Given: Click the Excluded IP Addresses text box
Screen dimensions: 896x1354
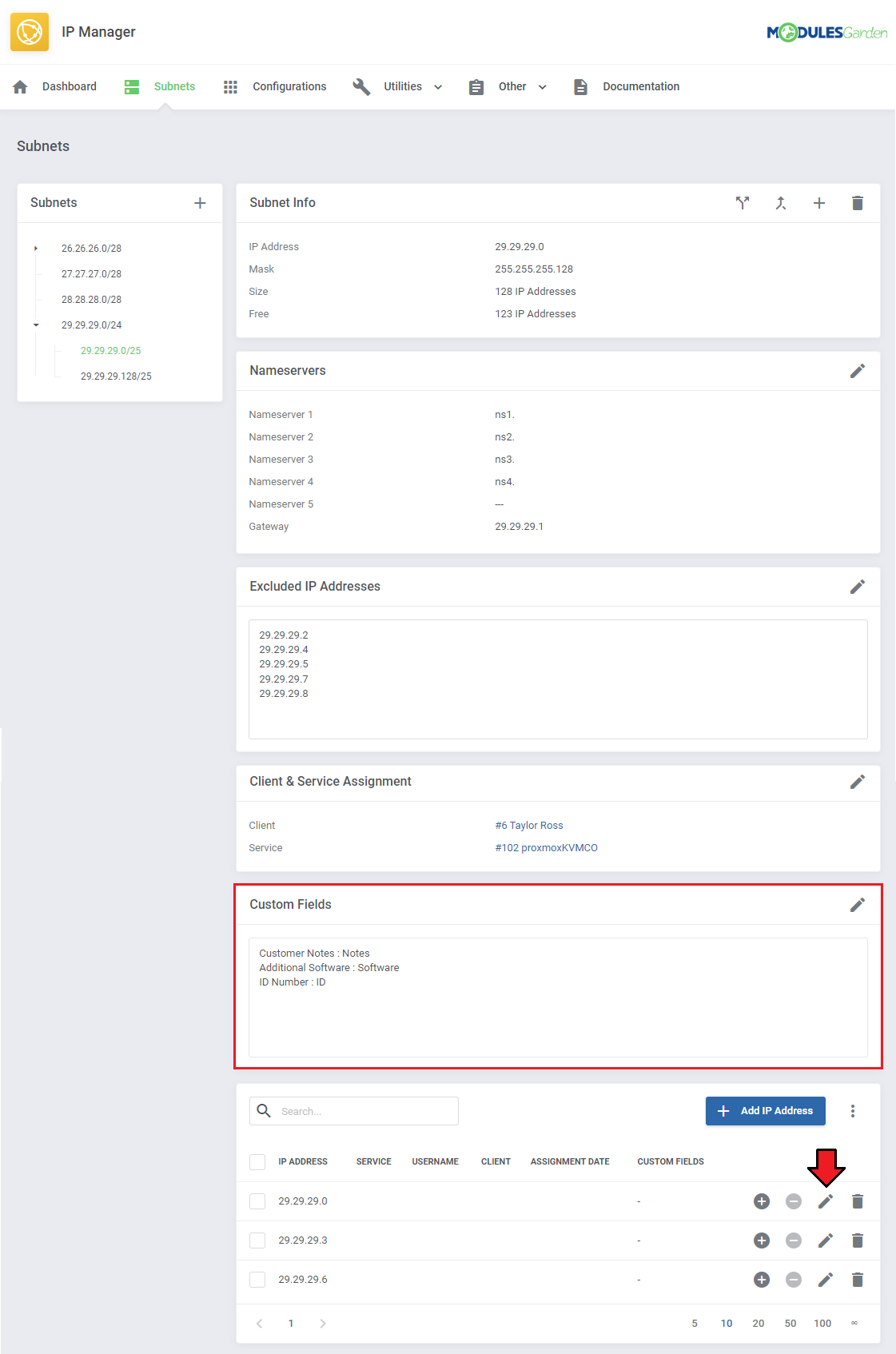Looking at the screenshot, I should pos(558,679).
